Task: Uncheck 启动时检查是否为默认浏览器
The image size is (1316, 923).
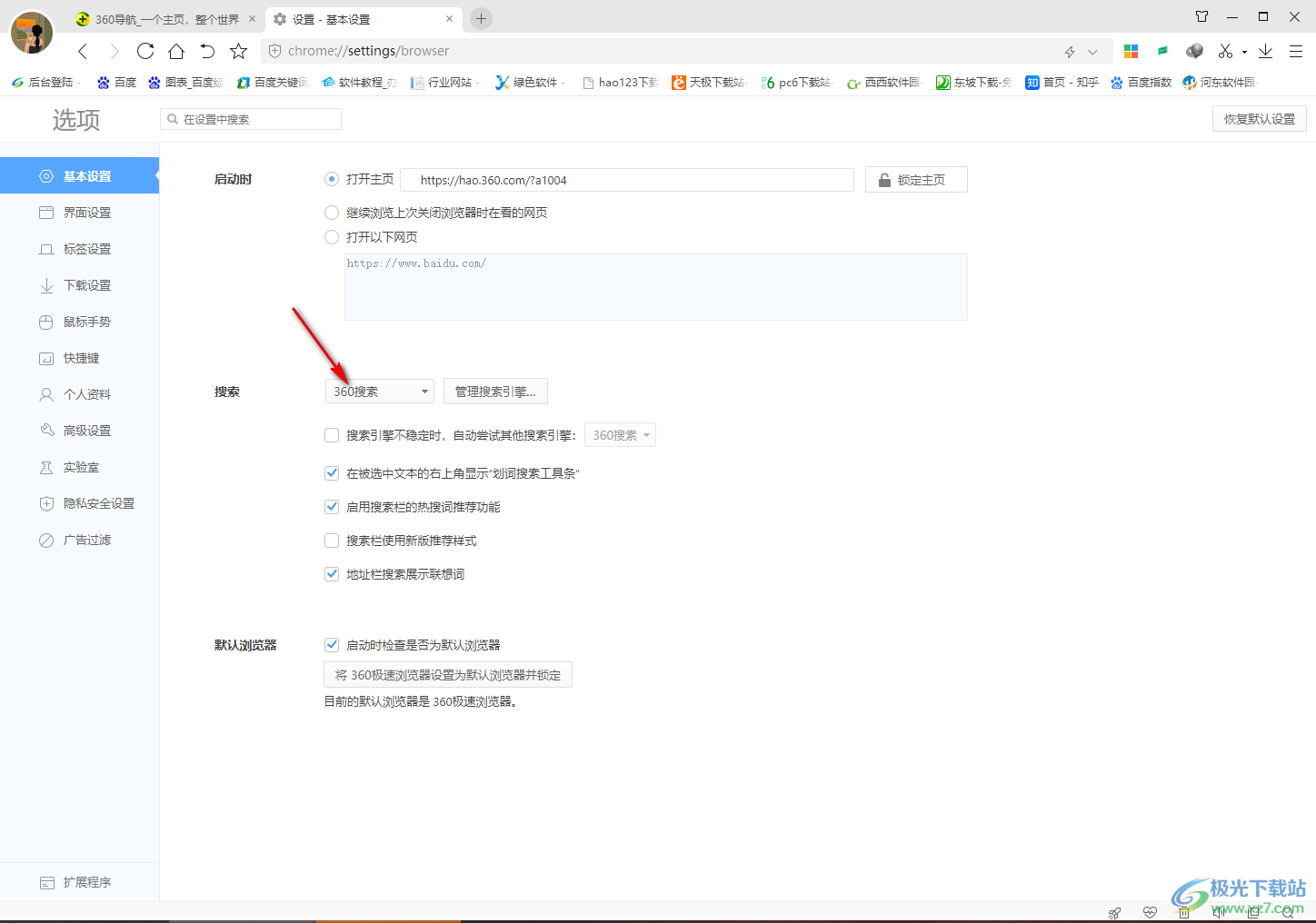Action: click(332, 645)
